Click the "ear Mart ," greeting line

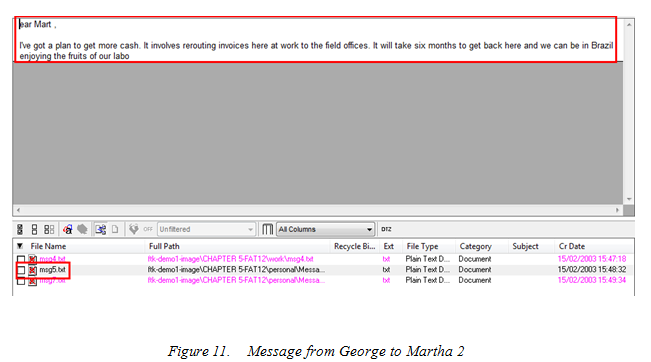coord(37,24)
